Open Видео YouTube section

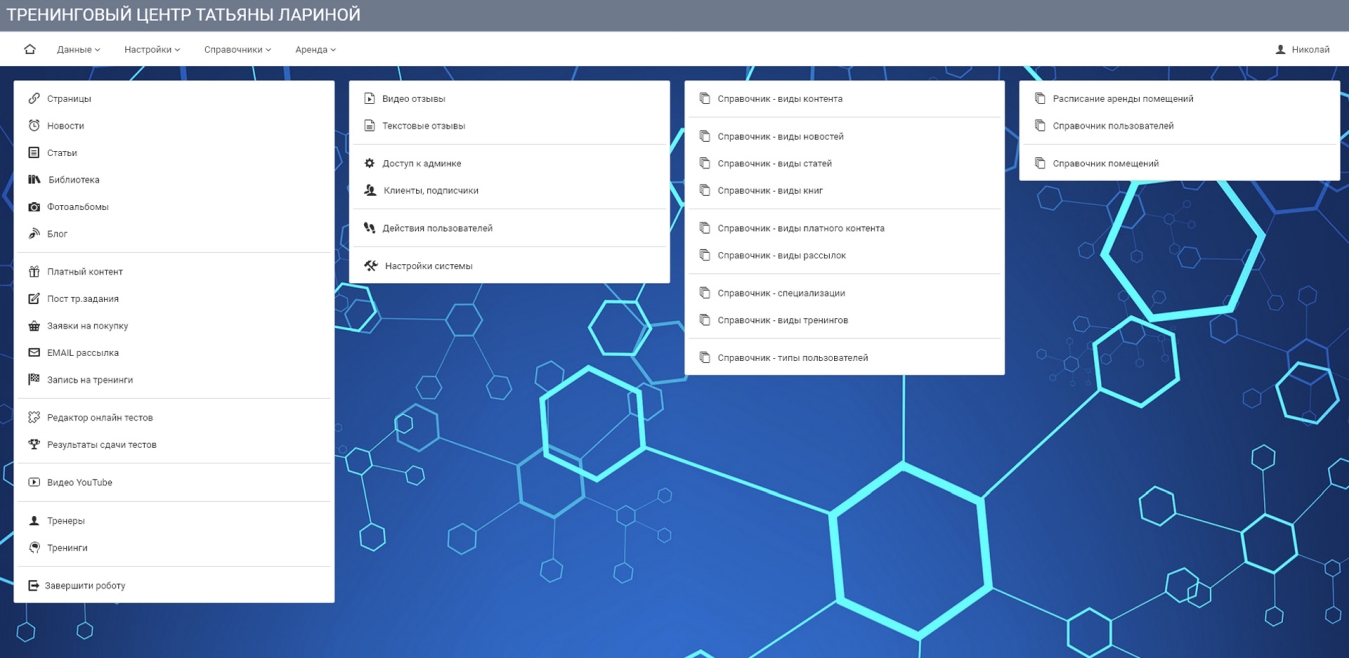pos(79,483)
